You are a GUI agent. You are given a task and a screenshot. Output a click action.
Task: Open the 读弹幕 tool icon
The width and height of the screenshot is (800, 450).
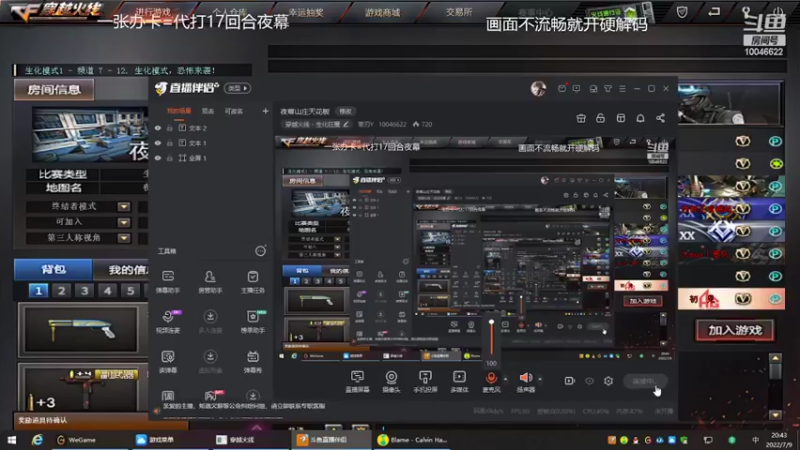coord(168,361)
